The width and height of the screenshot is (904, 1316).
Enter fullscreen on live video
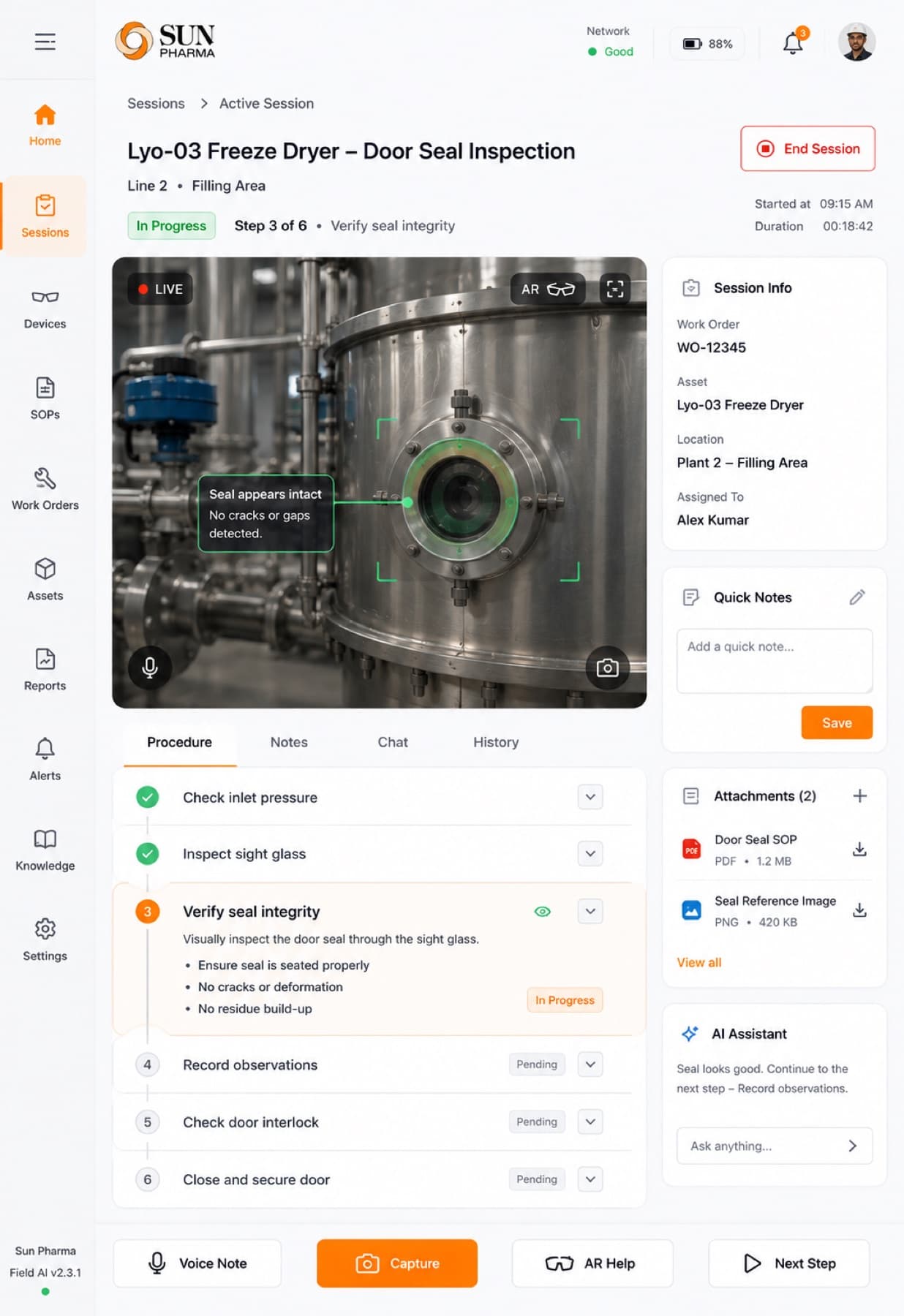(615, 289)
